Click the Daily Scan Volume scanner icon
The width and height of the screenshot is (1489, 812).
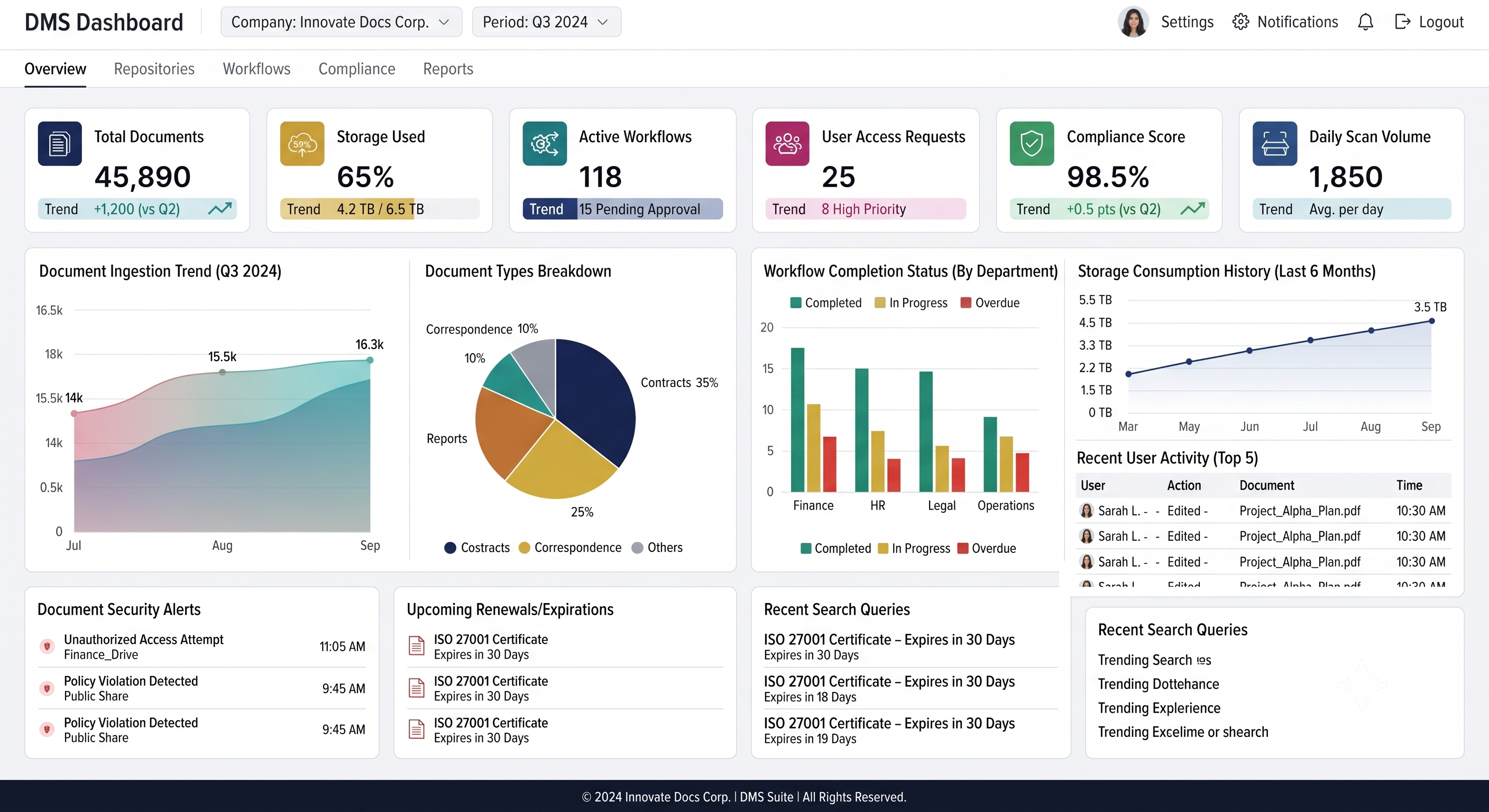(x=1274, y=143)
